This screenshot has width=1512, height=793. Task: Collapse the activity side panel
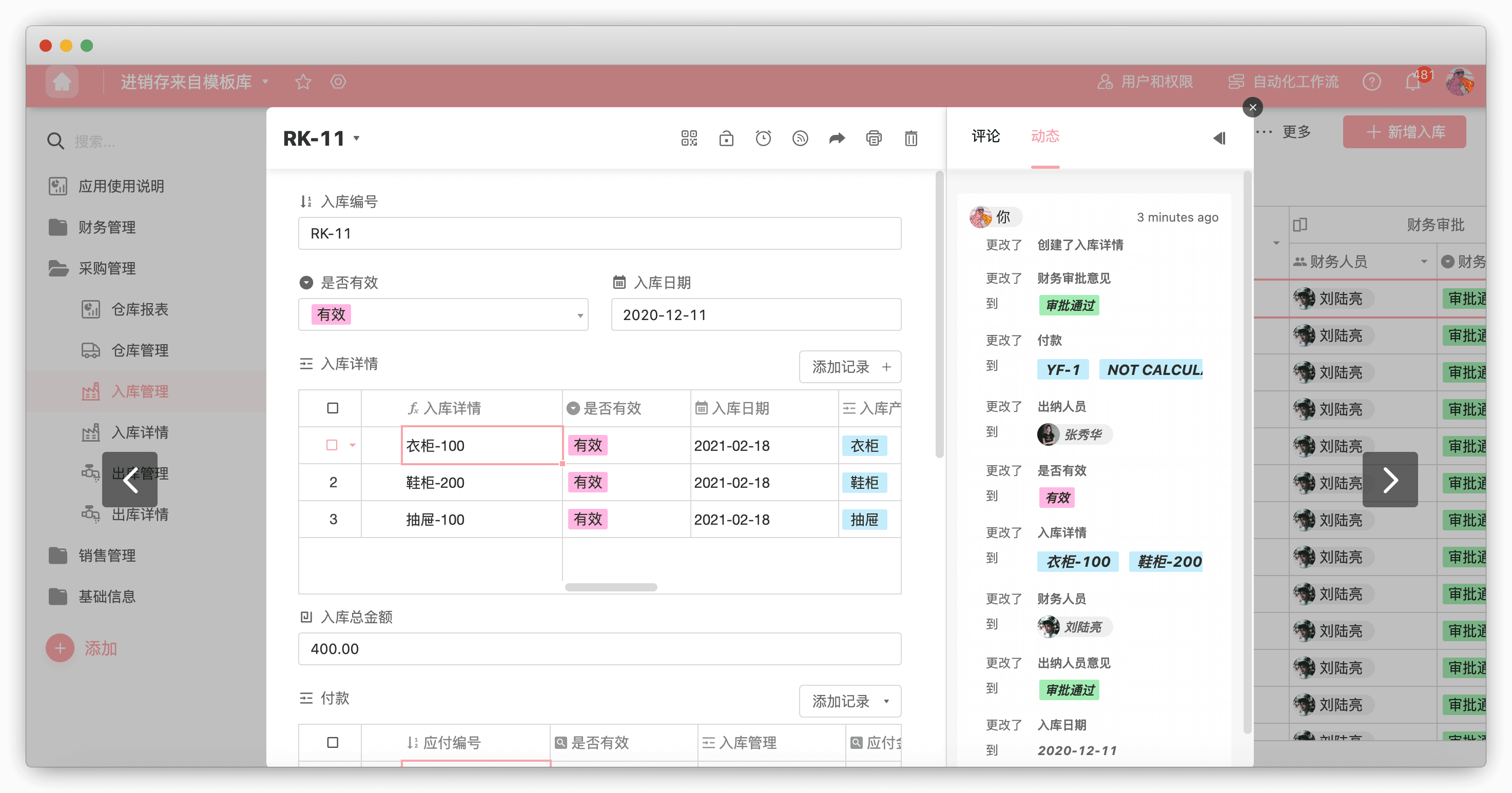pos(1219,138)
